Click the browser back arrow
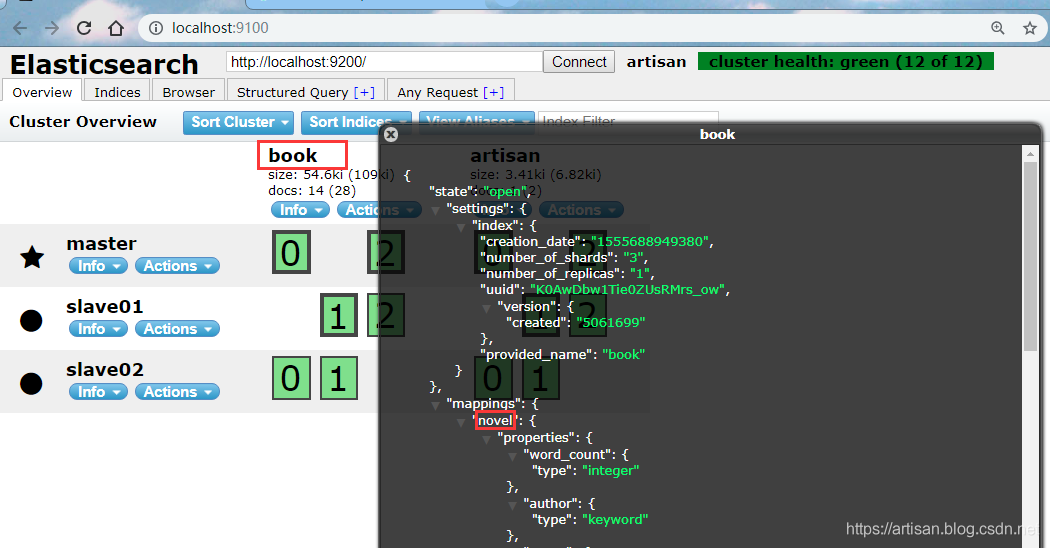1050x548 pixels. 21,27
